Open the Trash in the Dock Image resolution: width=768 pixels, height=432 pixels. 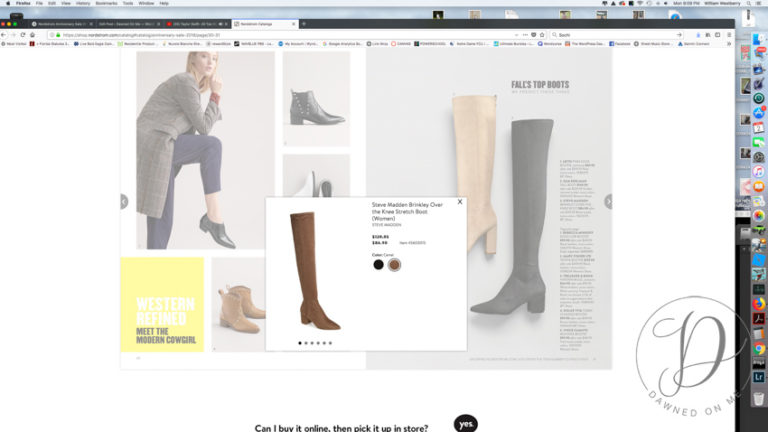tap(759, 399)
